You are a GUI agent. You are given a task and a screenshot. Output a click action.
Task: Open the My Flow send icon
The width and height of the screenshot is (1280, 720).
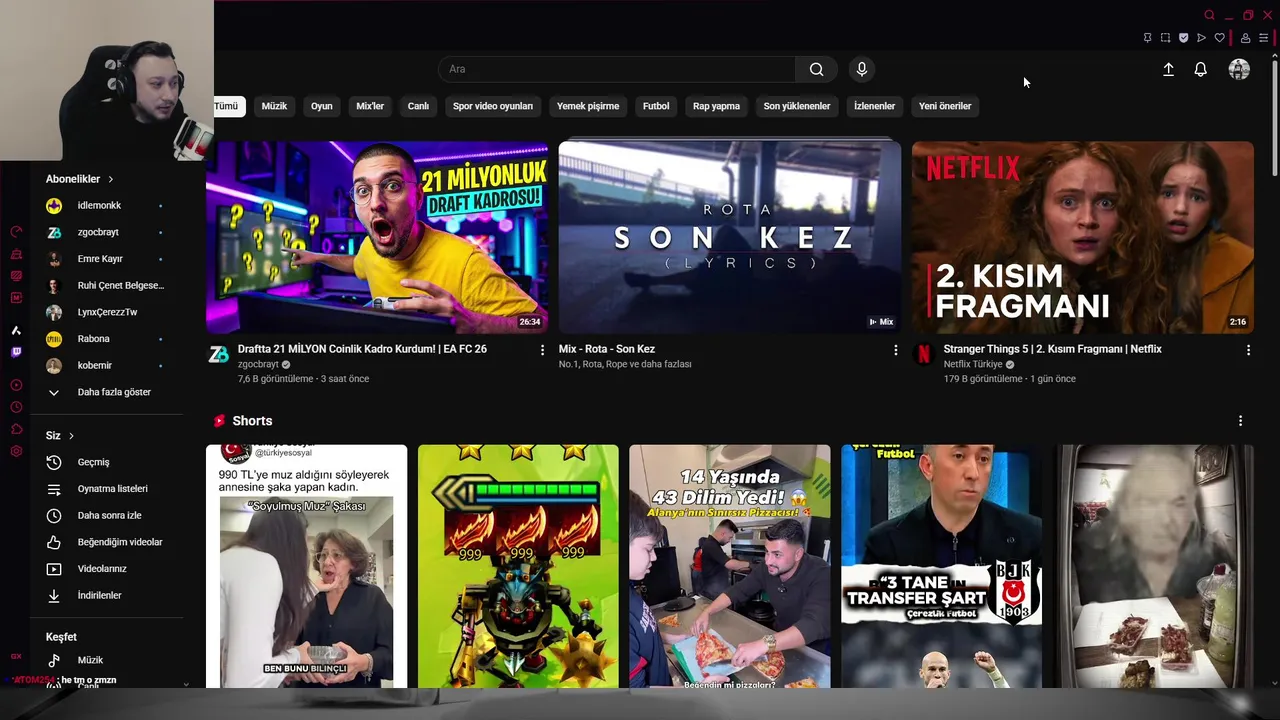click(1201, 38)
